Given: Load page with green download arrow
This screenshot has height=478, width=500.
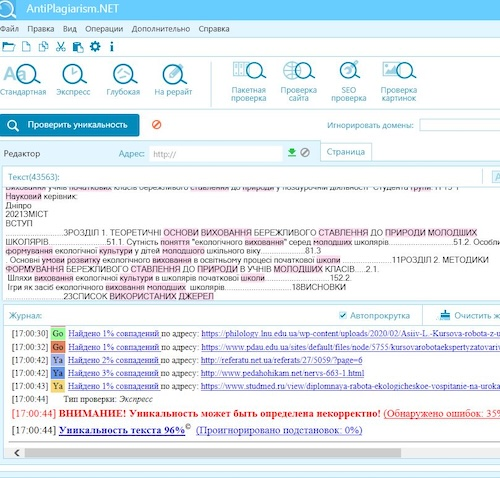Looking at the screenshot, I should pyautogui.click(x=292, y=152).
